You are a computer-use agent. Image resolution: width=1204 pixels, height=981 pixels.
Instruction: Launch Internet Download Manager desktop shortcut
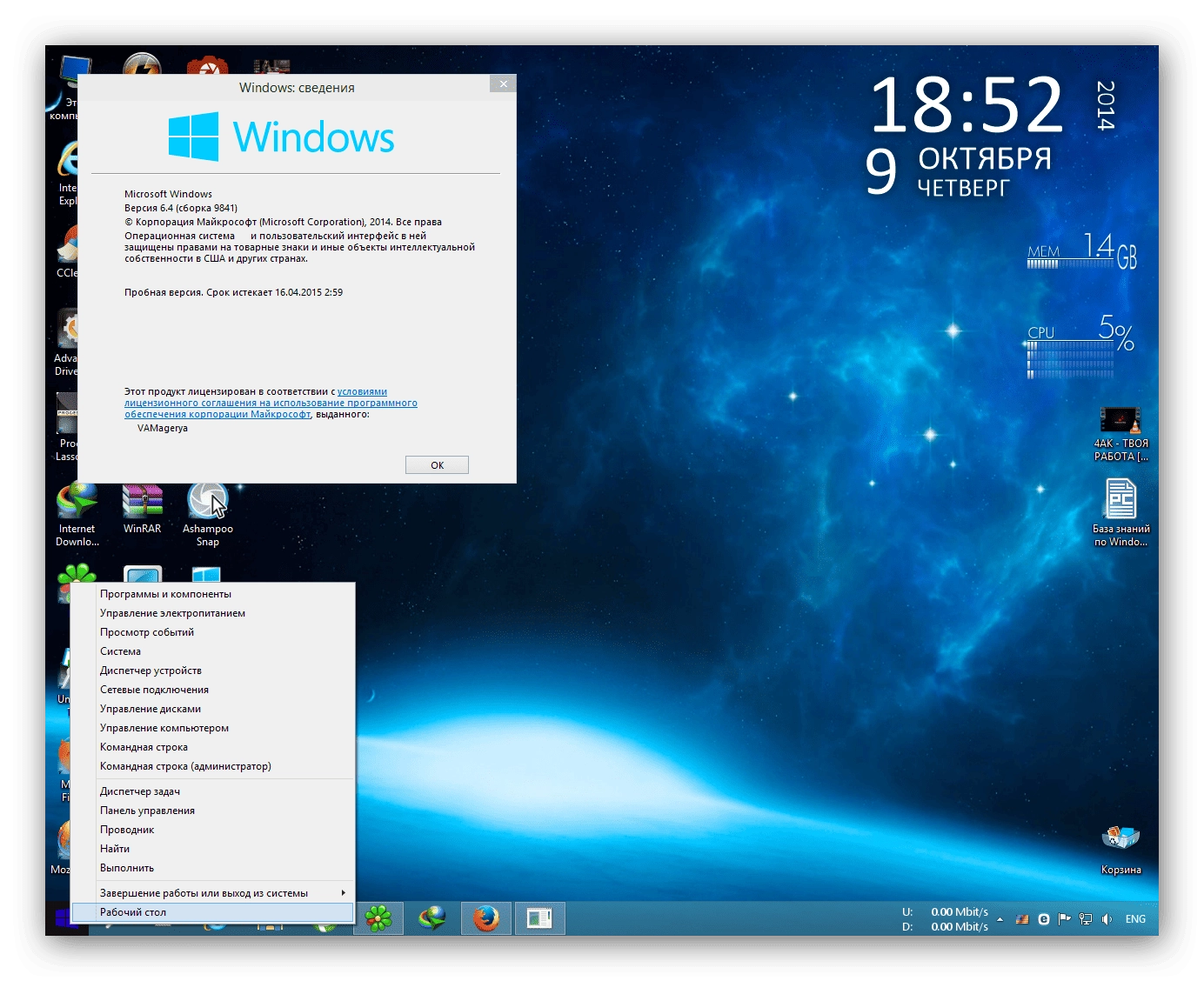click(77, 513)
